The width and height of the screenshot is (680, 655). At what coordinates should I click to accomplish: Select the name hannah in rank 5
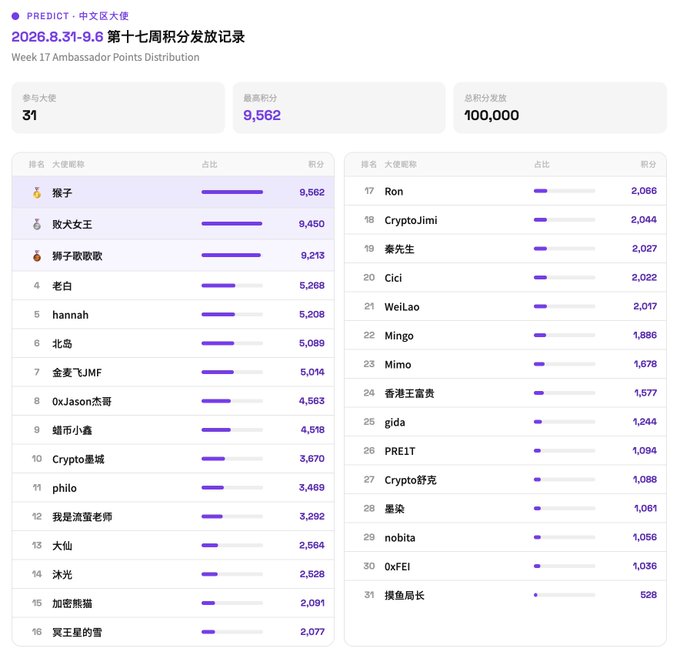click(x=70, y=315)
